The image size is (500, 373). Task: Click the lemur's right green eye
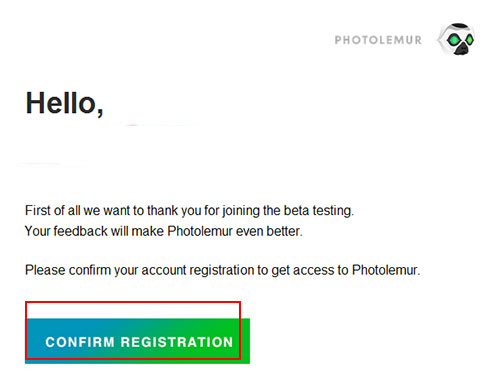click(470, 40)
